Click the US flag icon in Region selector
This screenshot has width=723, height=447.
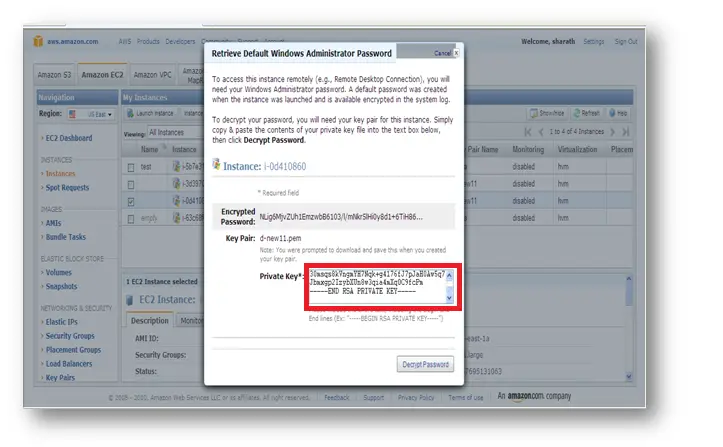[x=72, y=114]
